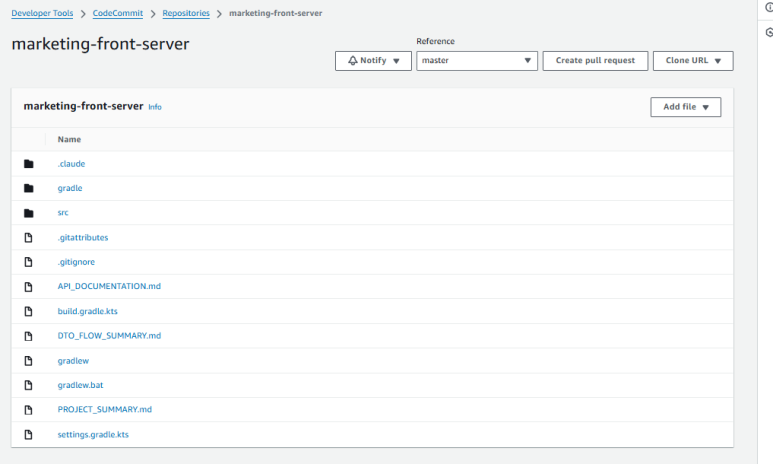The height and width of the screenshot is (464, 773).
Task: Click the file icon beside API_DOCUMENTATION.md
Action: tap(28, 286)
